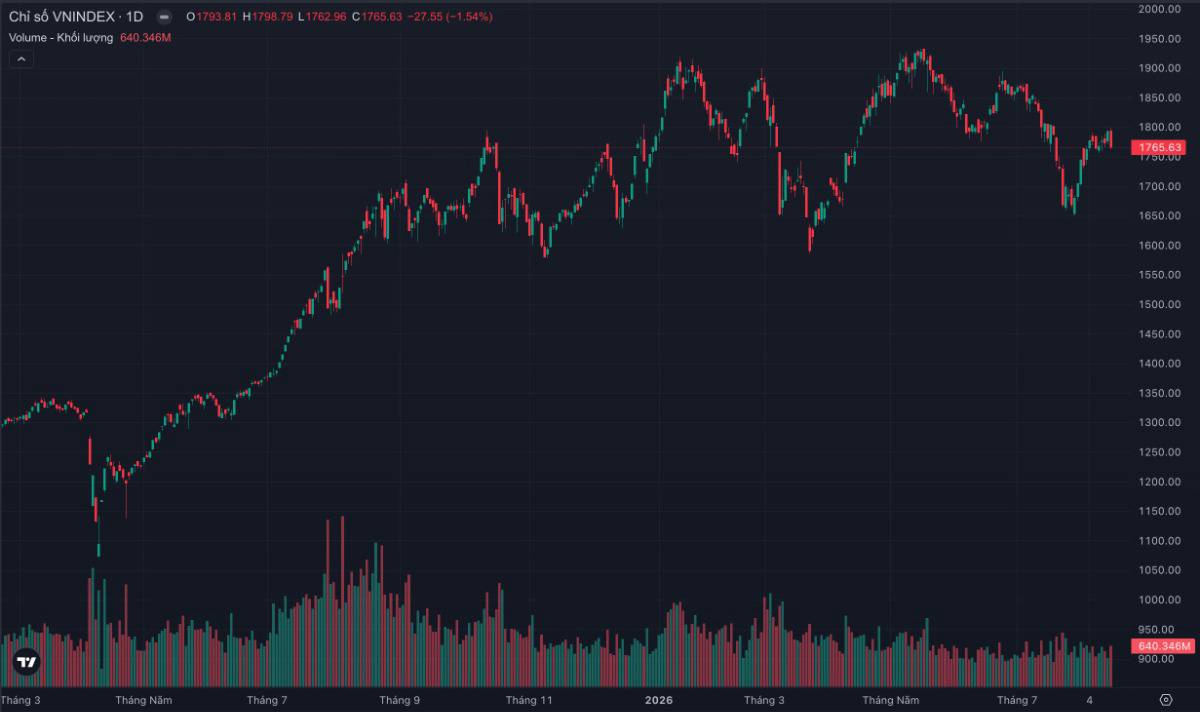
Task: Click the TradingView logo icon
Action: coord(26,662)
